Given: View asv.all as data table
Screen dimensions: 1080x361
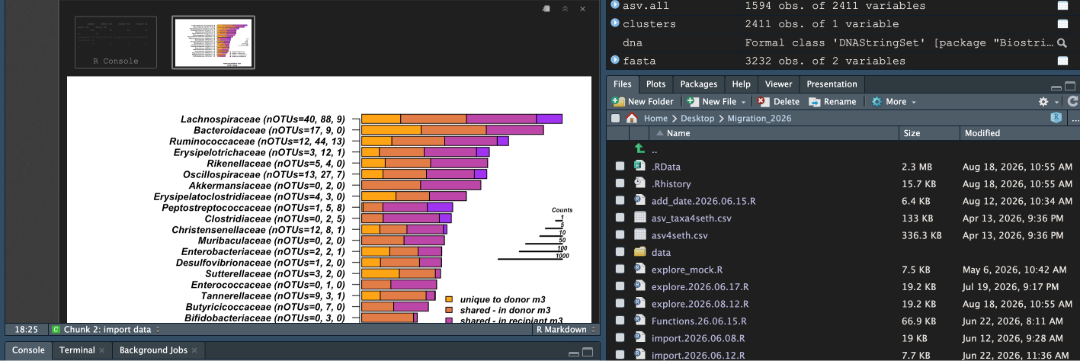Looking at the screenshot, I should point(1063,6).
